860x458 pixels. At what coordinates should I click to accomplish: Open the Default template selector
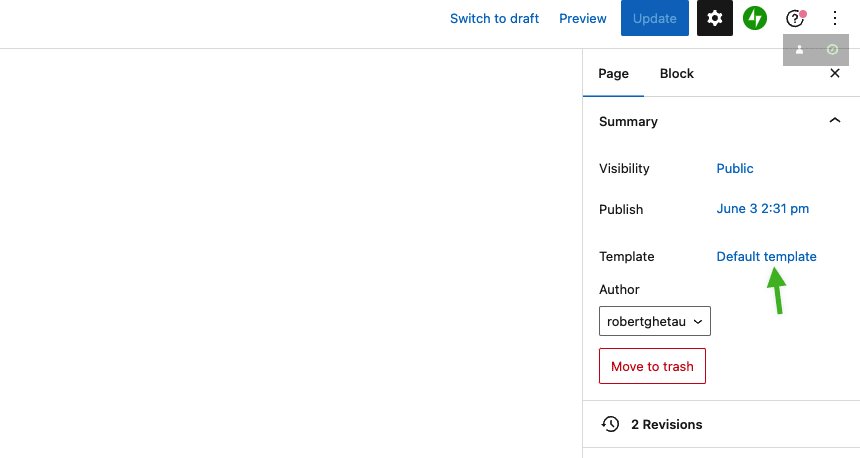pyautogui.click(x=766, y=256)
